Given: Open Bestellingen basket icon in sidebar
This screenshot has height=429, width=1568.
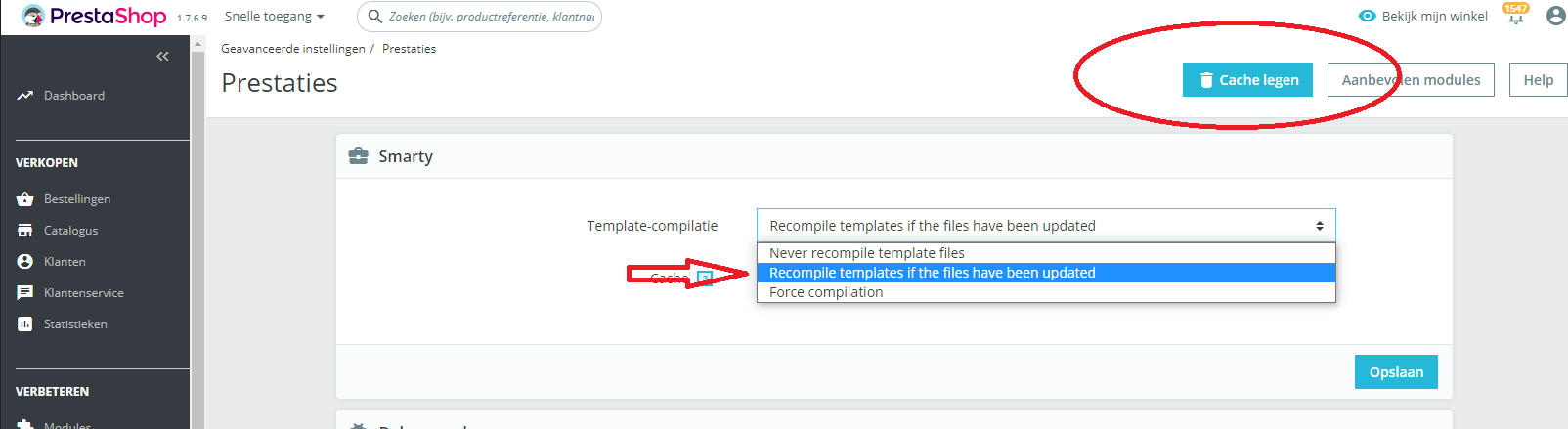Looking at the screenshot, I should click(x=25, y=199).
